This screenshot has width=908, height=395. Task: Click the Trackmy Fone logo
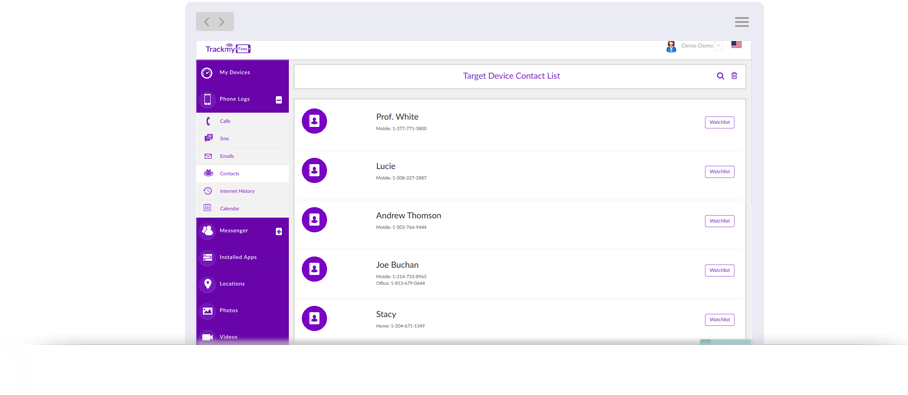pos(228,49)
